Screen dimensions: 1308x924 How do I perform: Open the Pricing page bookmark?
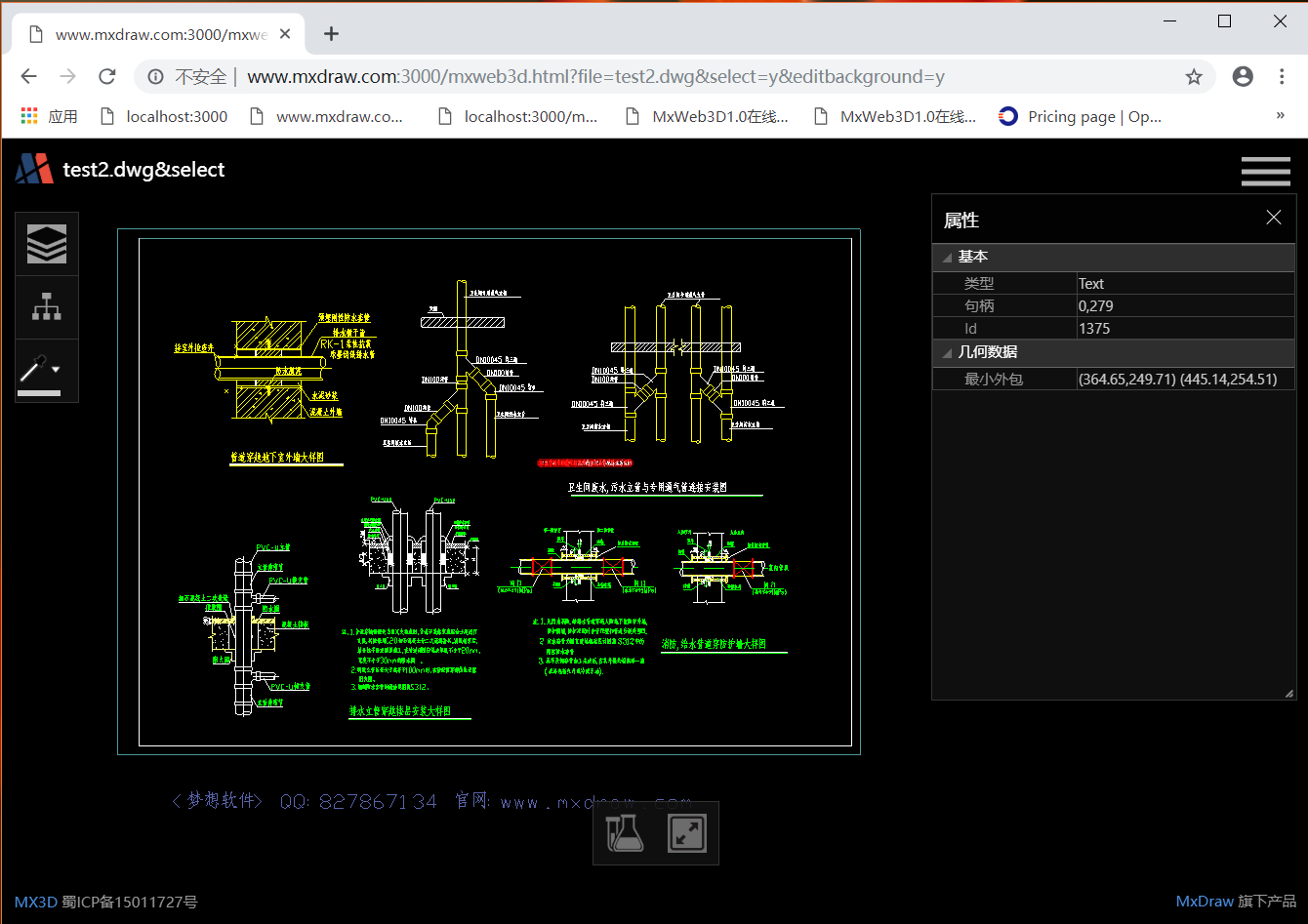pyautogui.click(x=1081, y=116)
